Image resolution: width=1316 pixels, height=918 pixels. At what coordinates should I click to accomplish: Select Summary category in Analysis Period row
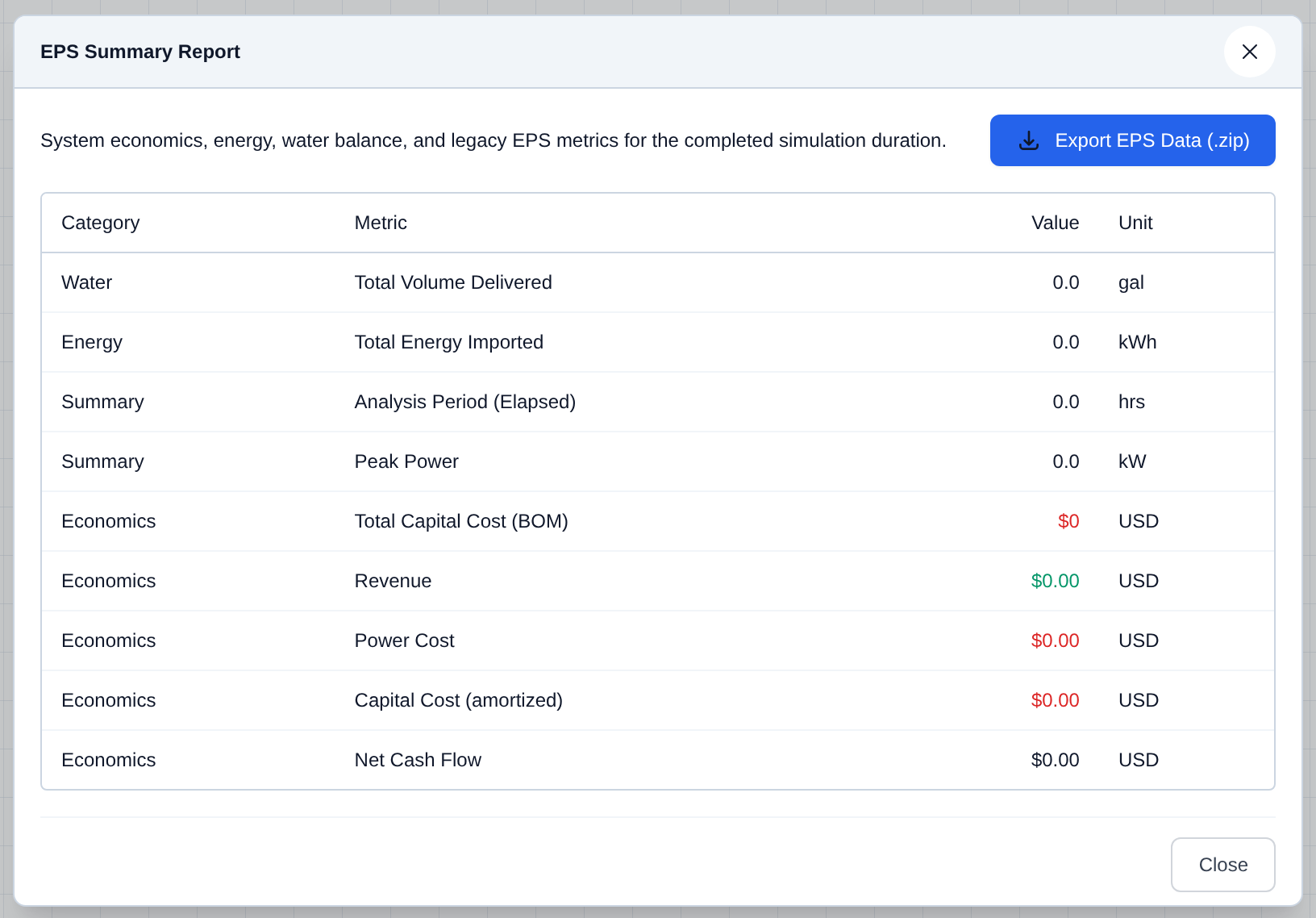(102, 402)
